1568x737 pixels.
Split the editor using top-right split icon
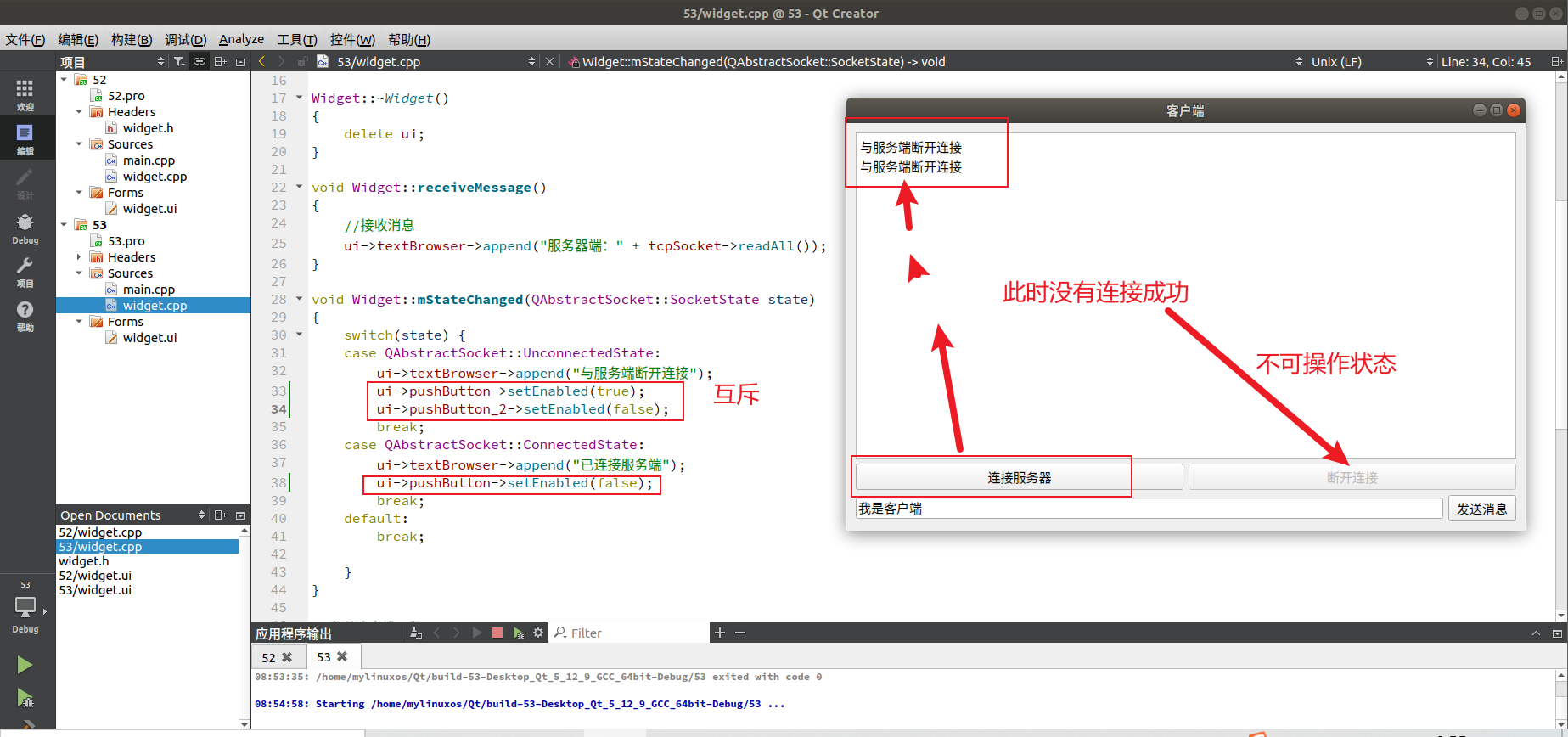click(1556, 61)
